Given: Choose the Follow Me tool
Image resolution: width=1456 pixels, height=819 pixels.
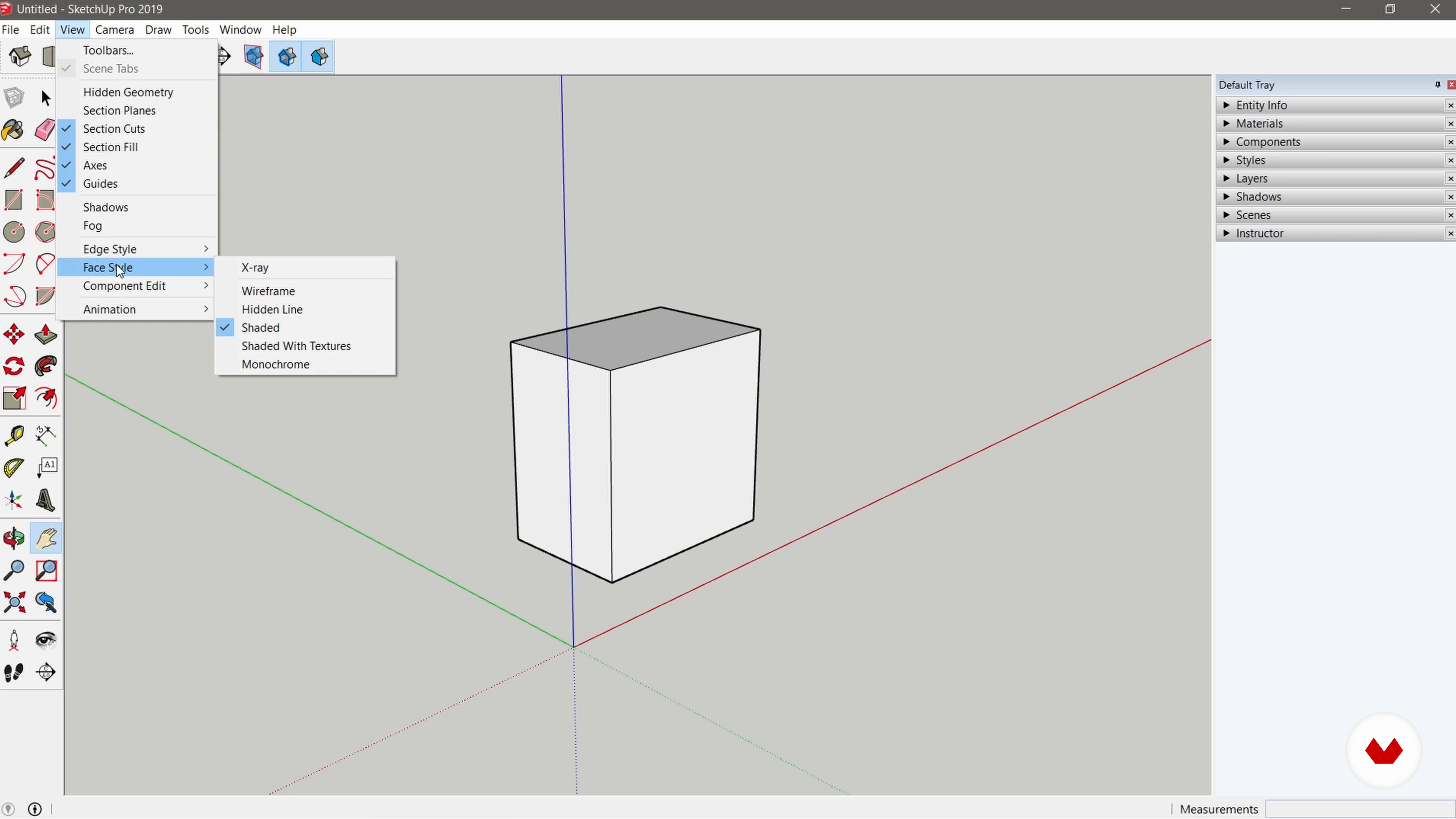Looking at the screenshot, I should click(46, 366).
